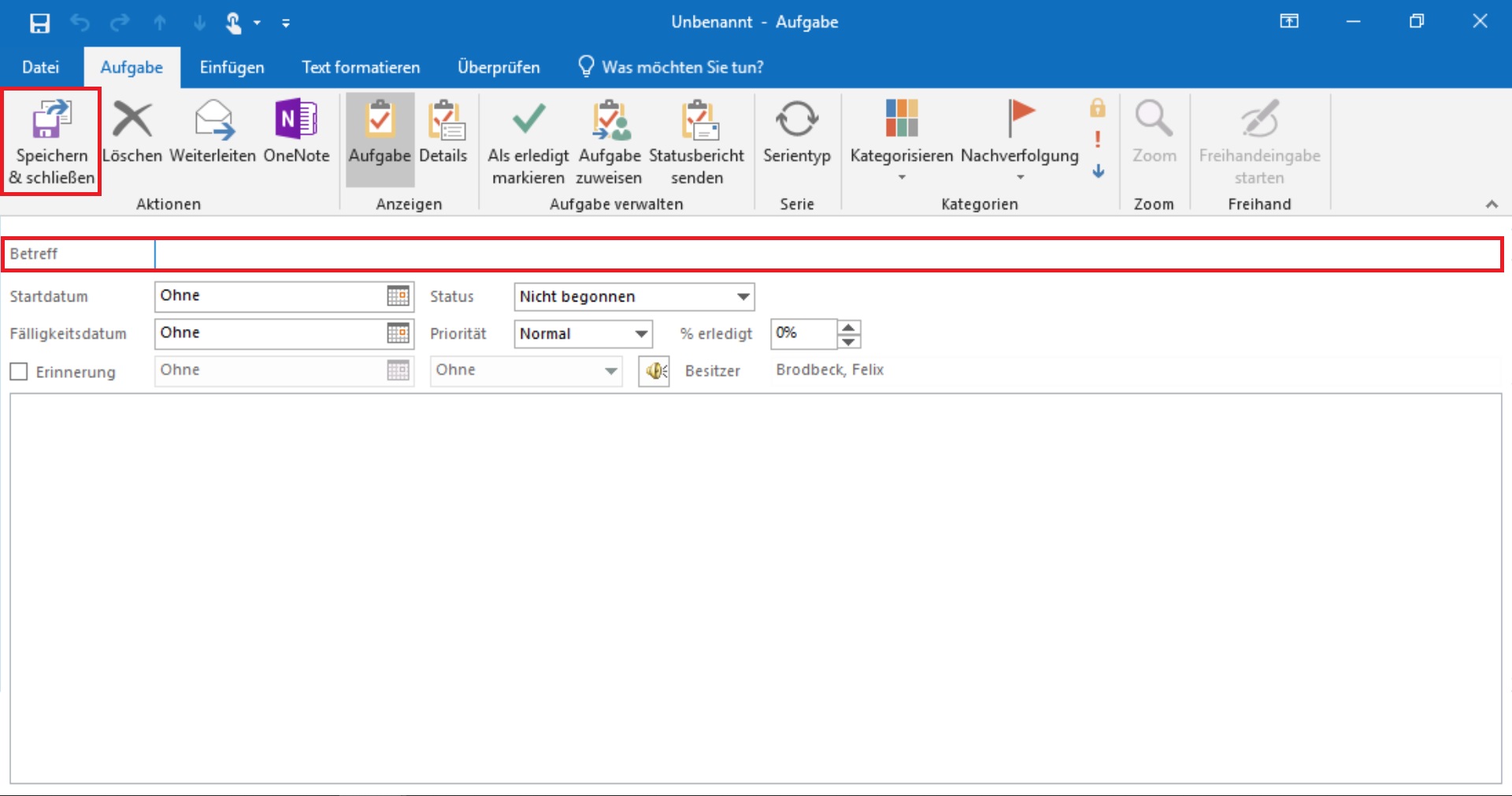The image size is (1512, 796).
Task: Click the % erledigt value field
Action: [x=803, y=334]
